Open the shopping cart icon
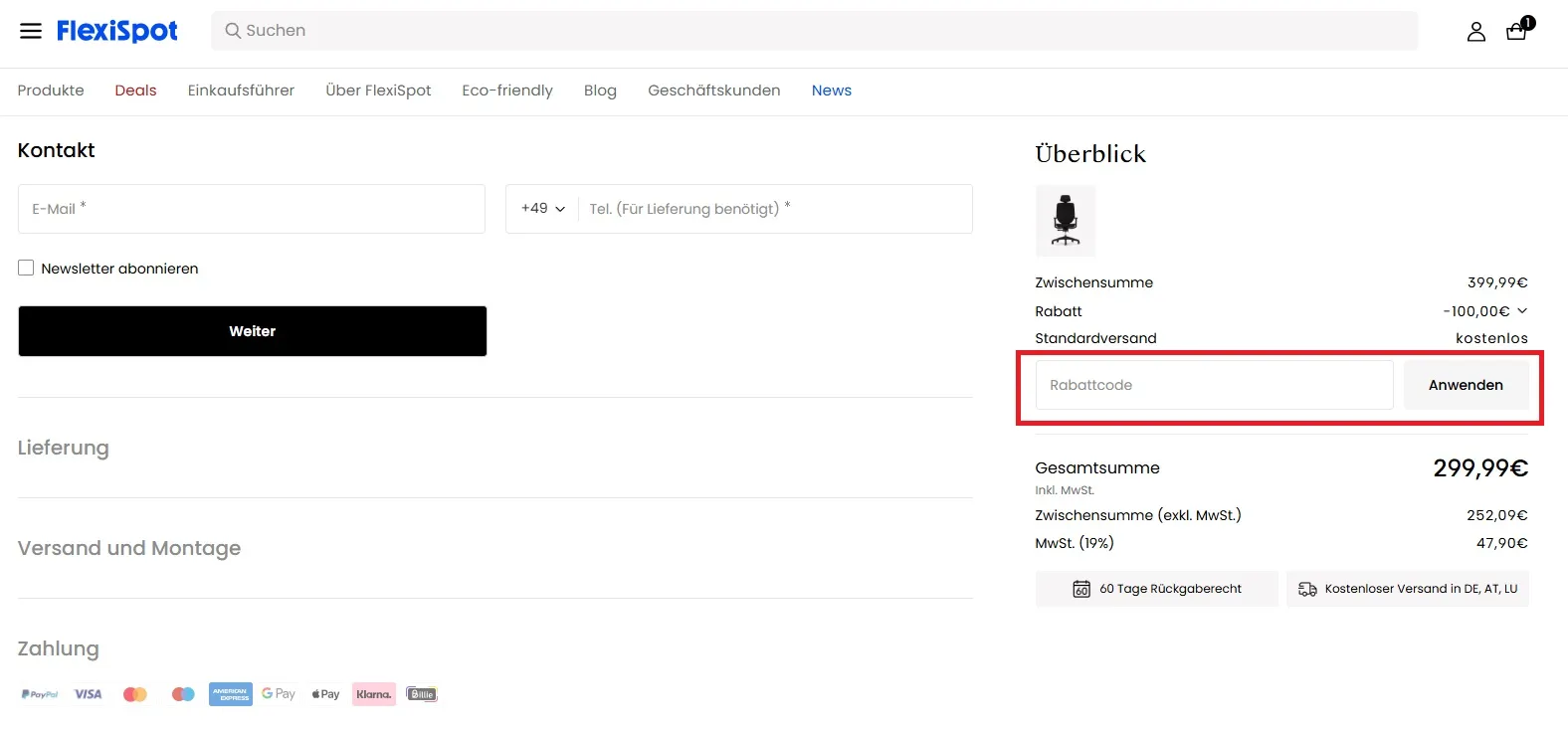Screen dimensions: 1568x734 (x=1517, y=30)
